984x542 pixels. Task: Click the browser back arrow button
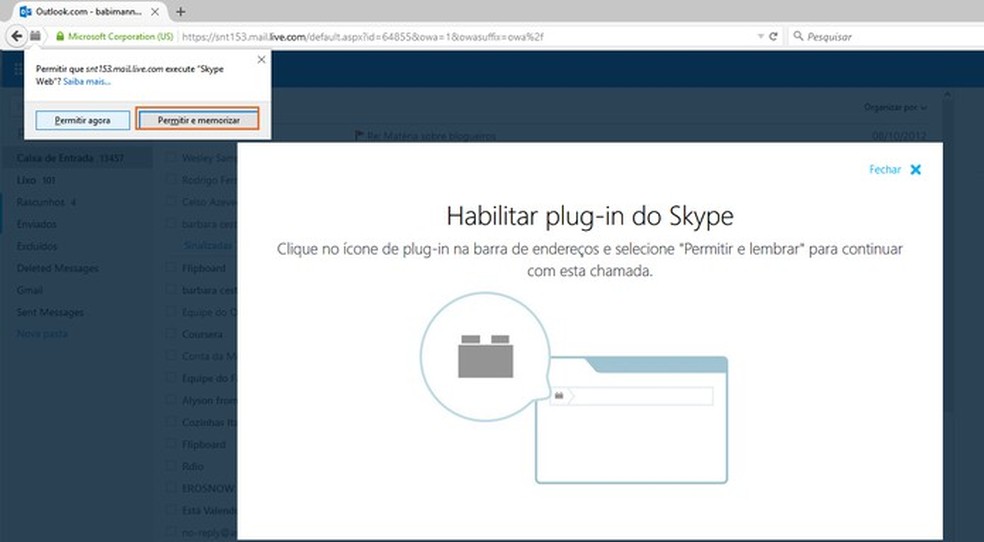pyautogui.click(x=16, y=36)
